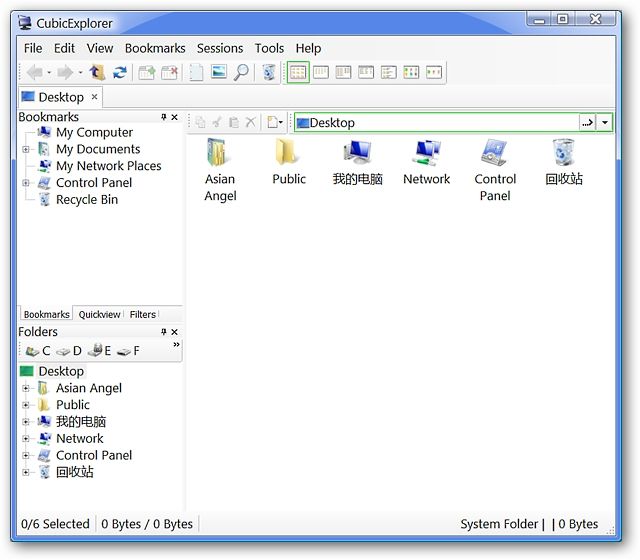640x560 pixels.
Task: Jump to drive E in Folders toolbar
Action: coord(100,351)
